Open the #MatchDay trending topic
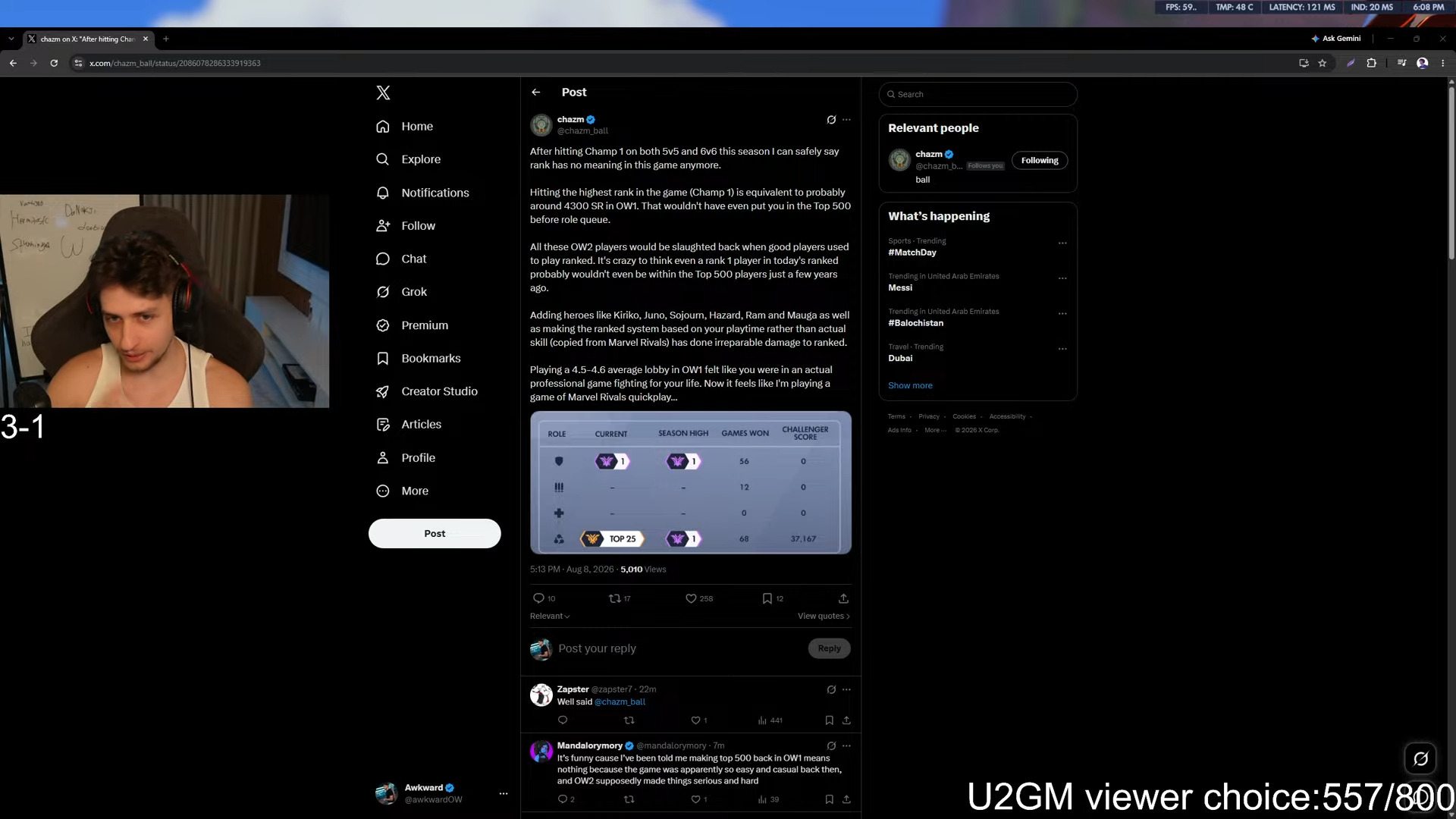The width and height of the screenshot is (1456, 819). tap(912, 253)
